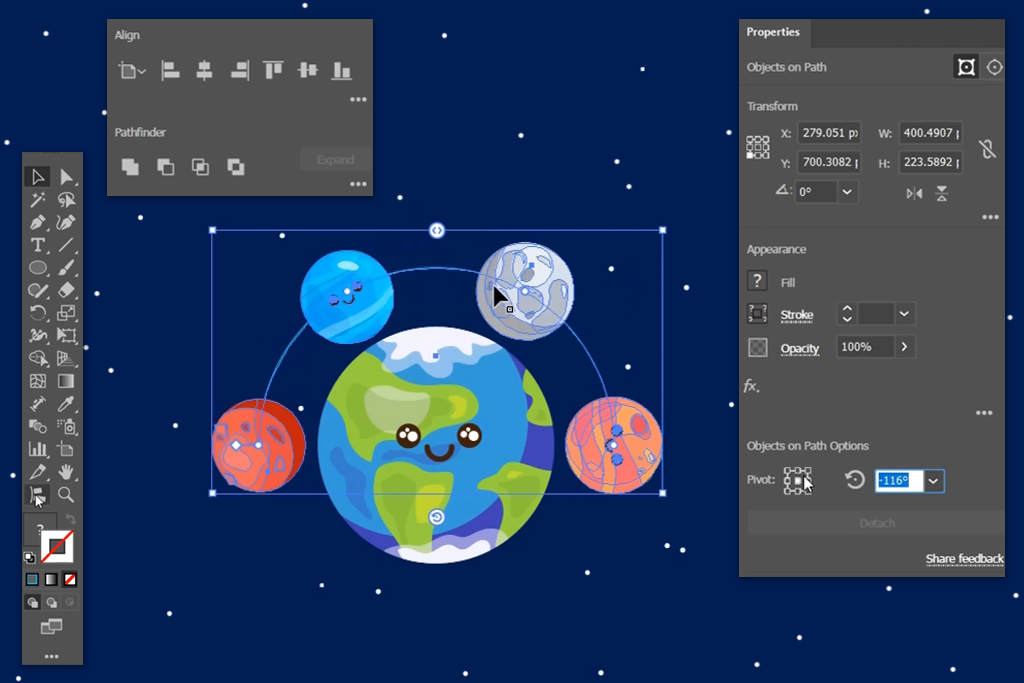This screenshot has height=683, width=1024.
Task: Select the Gradient tool
Action: point(66,381)
